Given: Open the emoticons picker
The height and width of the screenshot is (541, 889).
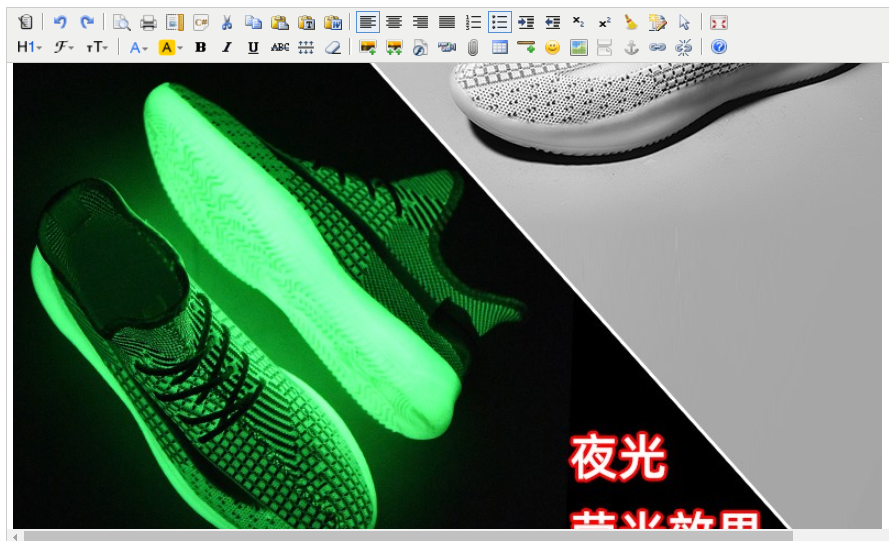Looking at the screenshot, I should (x=552, y=47).
